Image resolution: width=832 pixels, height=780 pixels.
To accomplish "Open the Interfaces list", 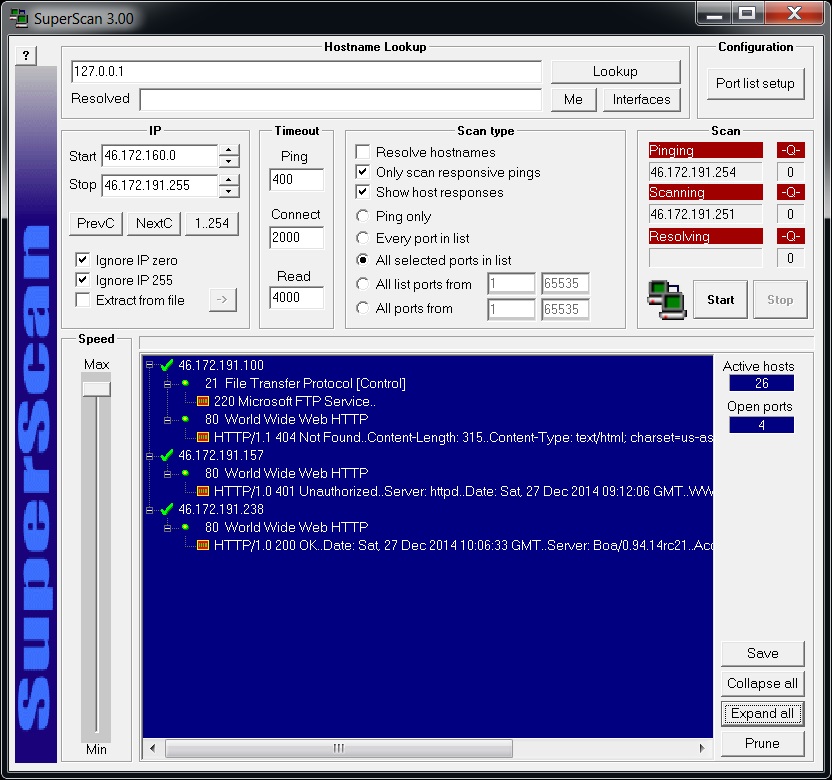I will coord(642,100).
